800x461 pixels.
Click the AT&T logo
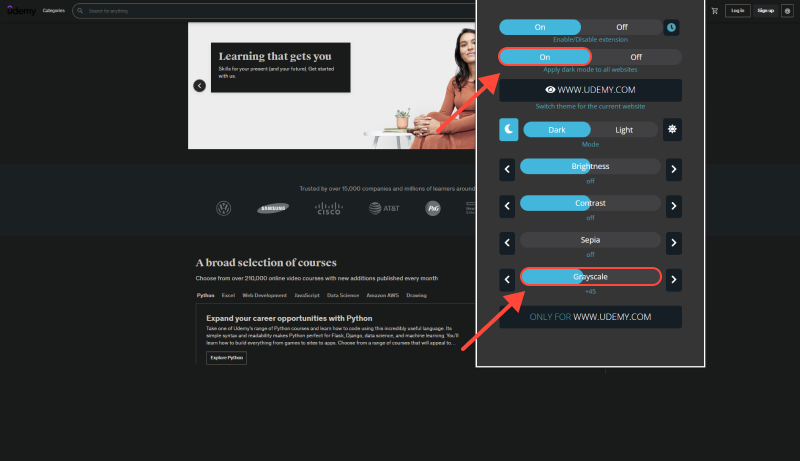tap(384, 208)
